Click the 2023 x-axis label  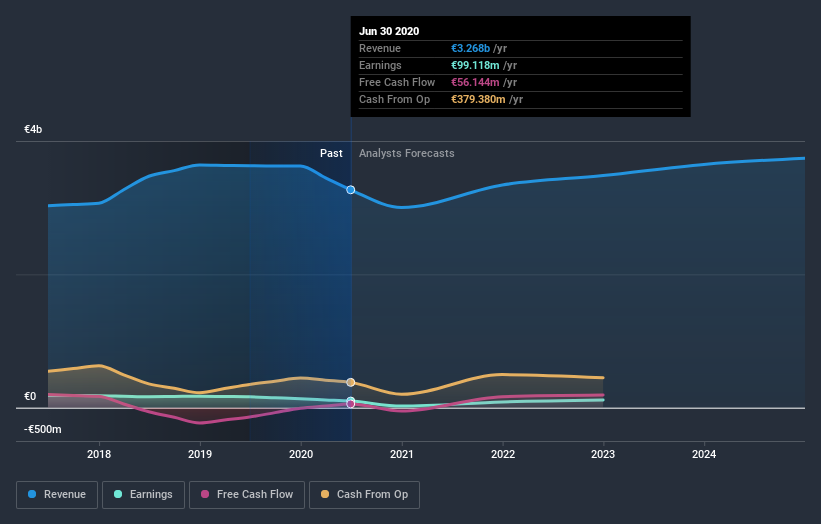click(603, 454)
